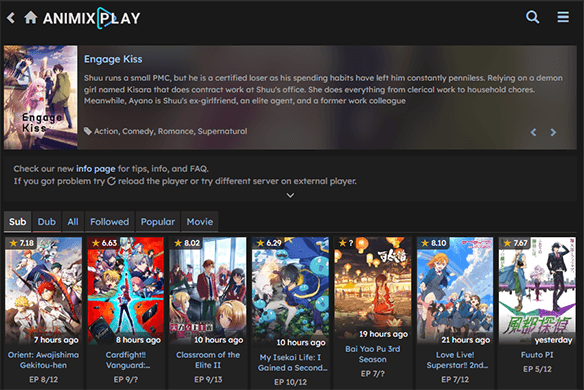Viewport: 584px width, 390px height.
Task: Click 'EP 9/13' under Classroom of the Elite
Action: (x=208, y=379)
